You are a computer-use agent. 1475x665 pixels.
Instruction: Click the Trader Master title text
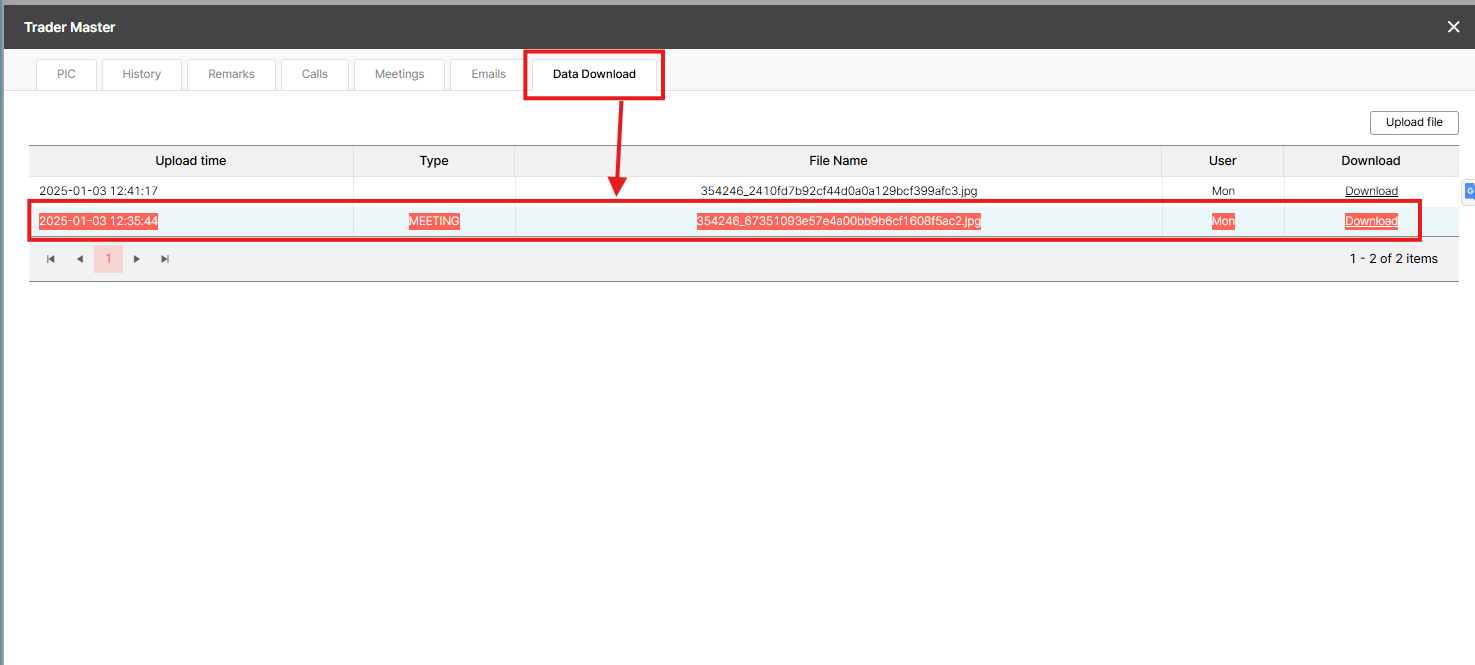tap(70, 27)
